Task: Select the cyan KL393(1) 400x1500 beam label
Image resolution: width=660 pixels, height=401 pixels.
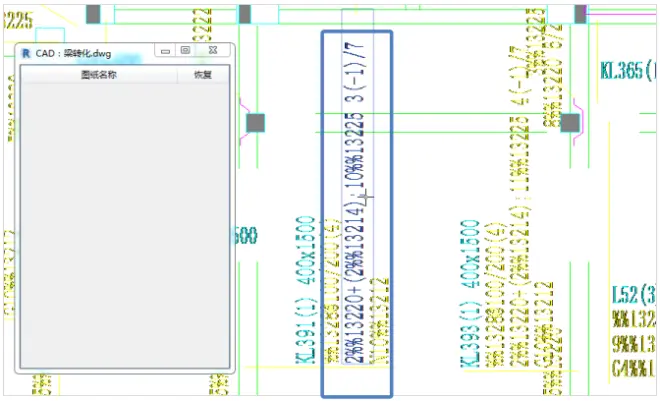Action: click(470, 293)
